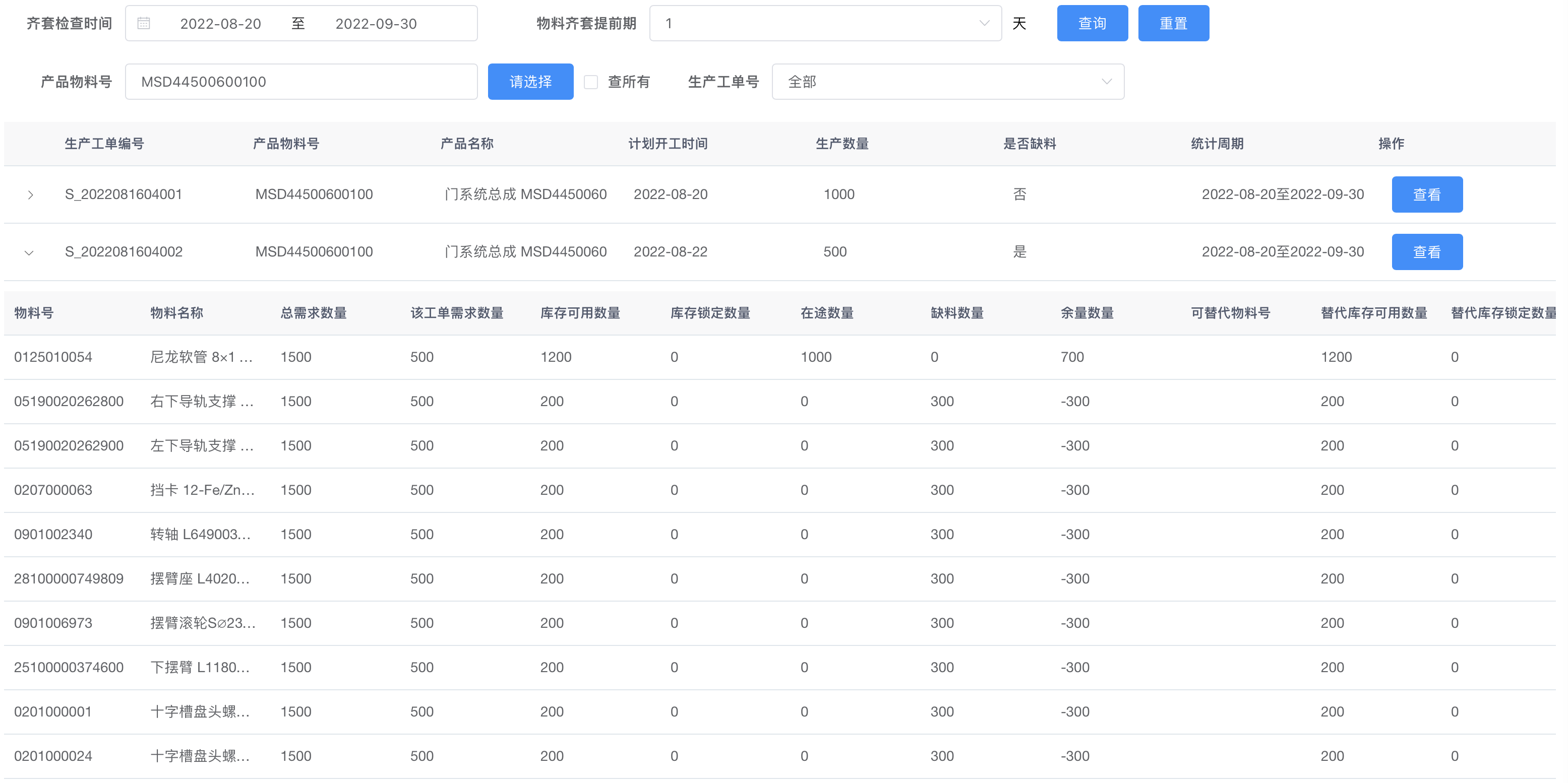Expand the row S_2022081604001
1568x783 pixels.
coord(30,194)
